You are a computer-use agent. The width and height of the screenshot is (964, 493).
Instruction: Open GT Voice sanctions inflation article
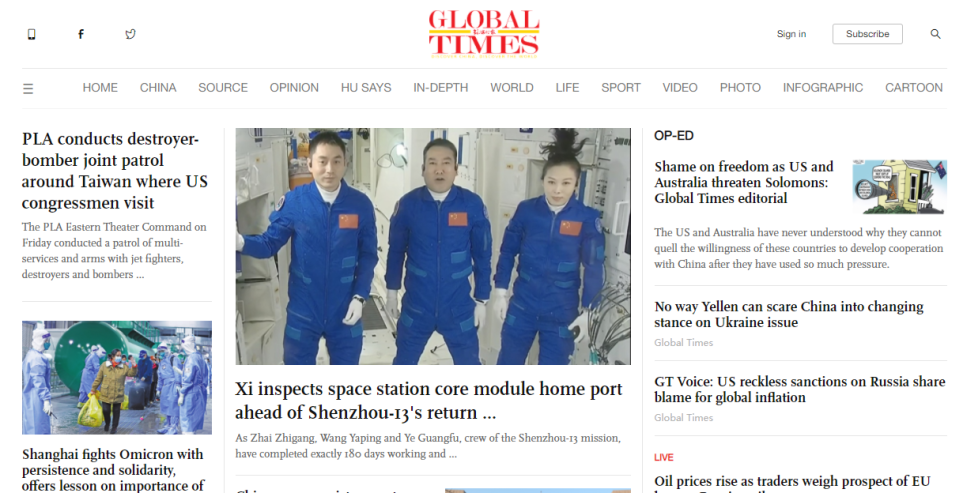(799, 389)
